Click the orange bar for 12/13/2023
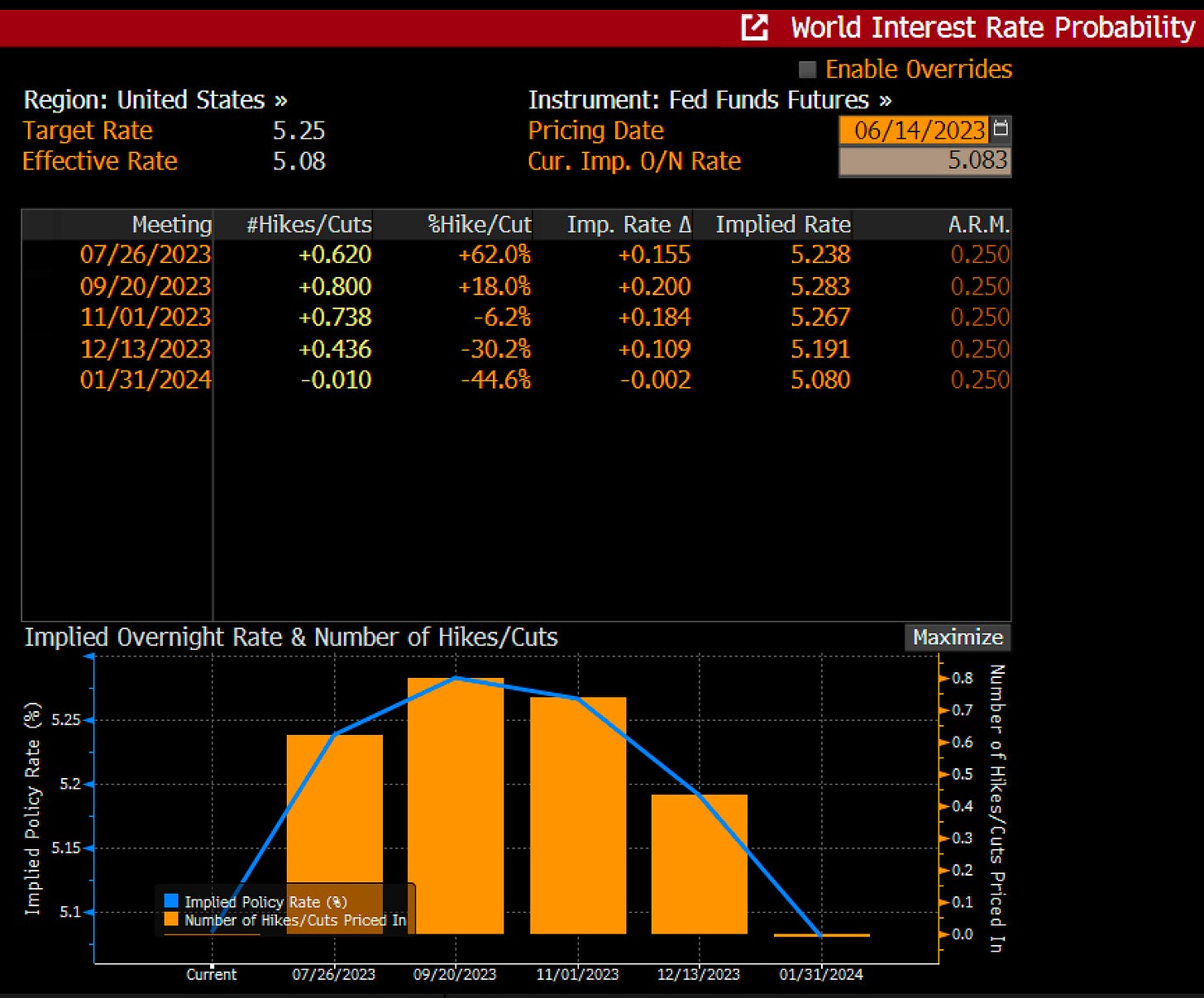Screen dimensions: 1204x998 tap(700, 864)
